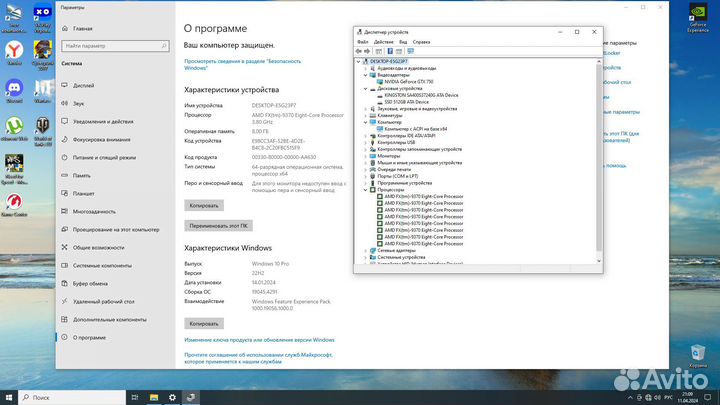Screen dimensions: 720x405
Task: Open the Yandex browser desktop shortcut
Action: coord(14,53)
